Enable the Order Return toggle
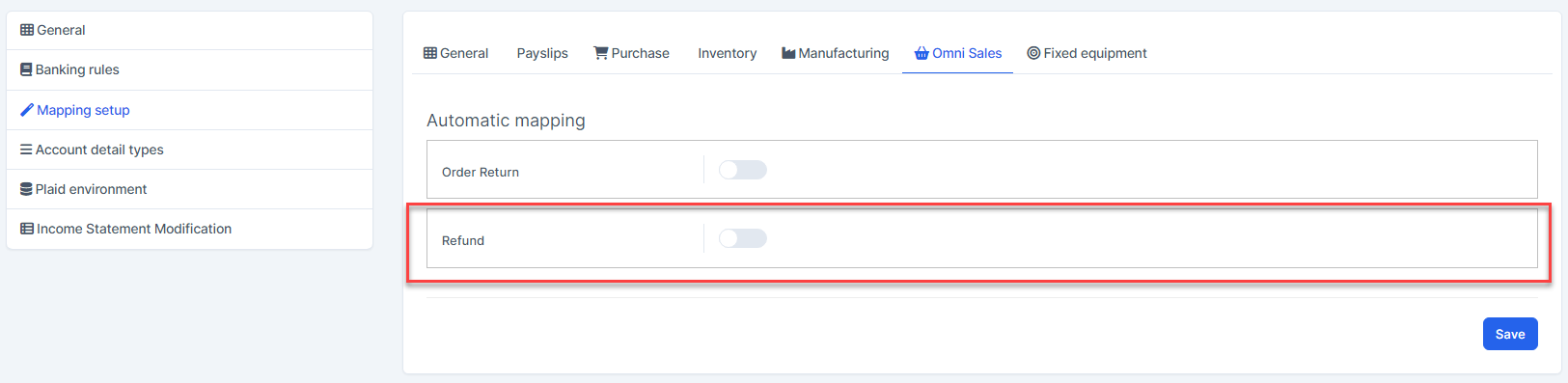The height and width of the screenshot is (383, 1568). click(743, 170)
